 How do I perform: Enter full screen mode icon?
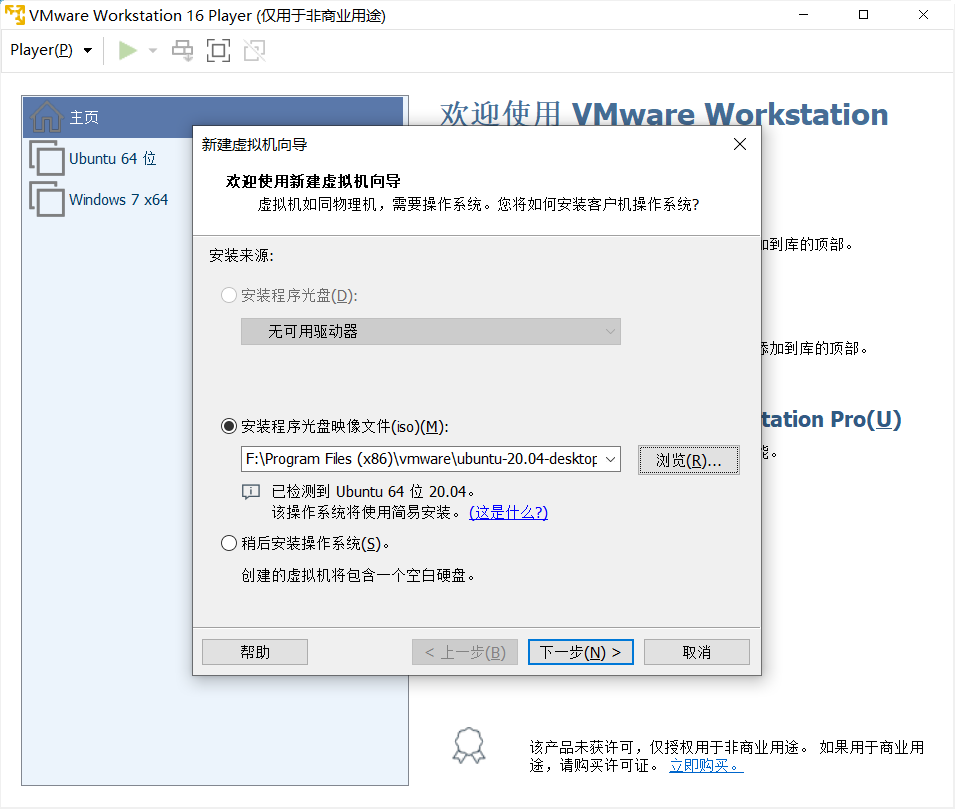pyautogui.click(x=218, y=51)
